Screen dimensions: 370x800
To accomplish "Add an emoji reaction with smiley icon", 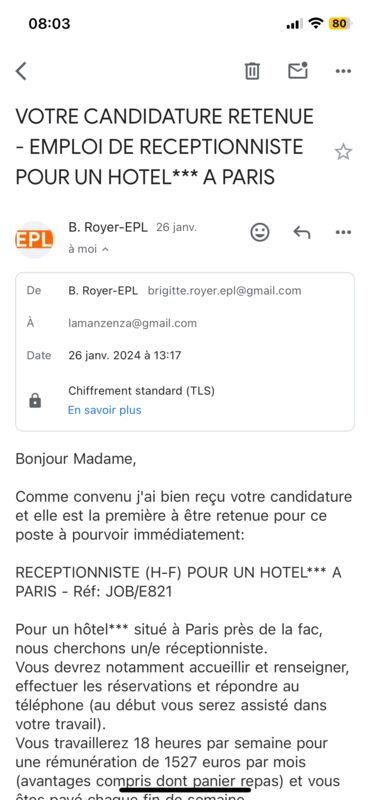I will coord(260,233).
